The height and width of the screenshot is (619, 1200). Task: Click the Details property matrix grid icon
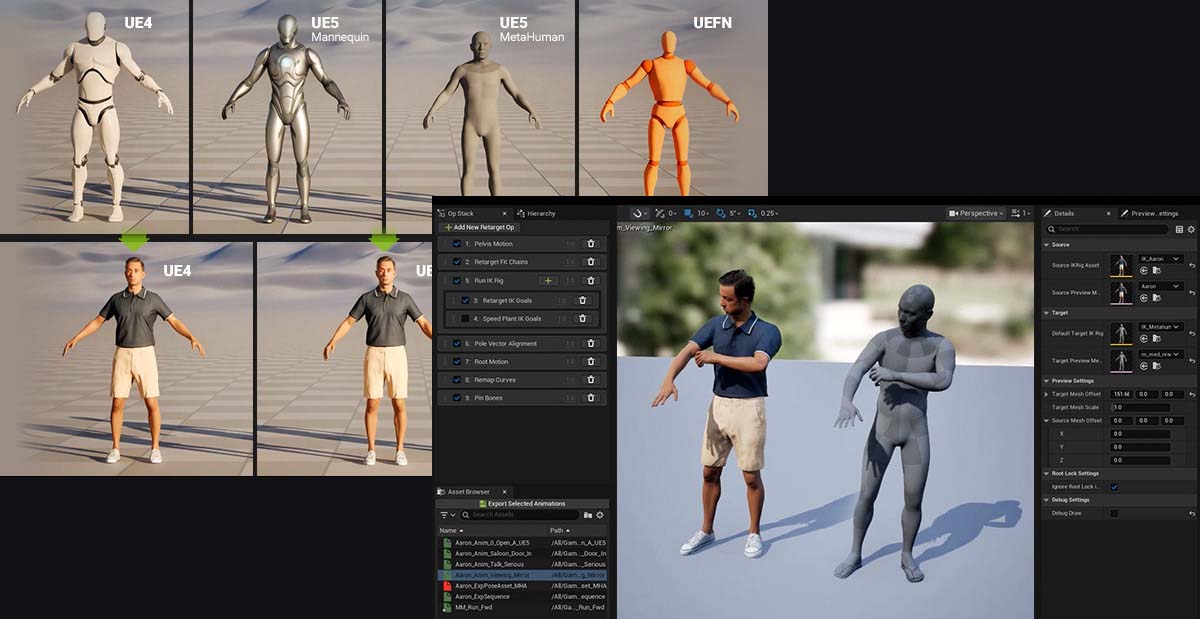(x=1179, y=229)
